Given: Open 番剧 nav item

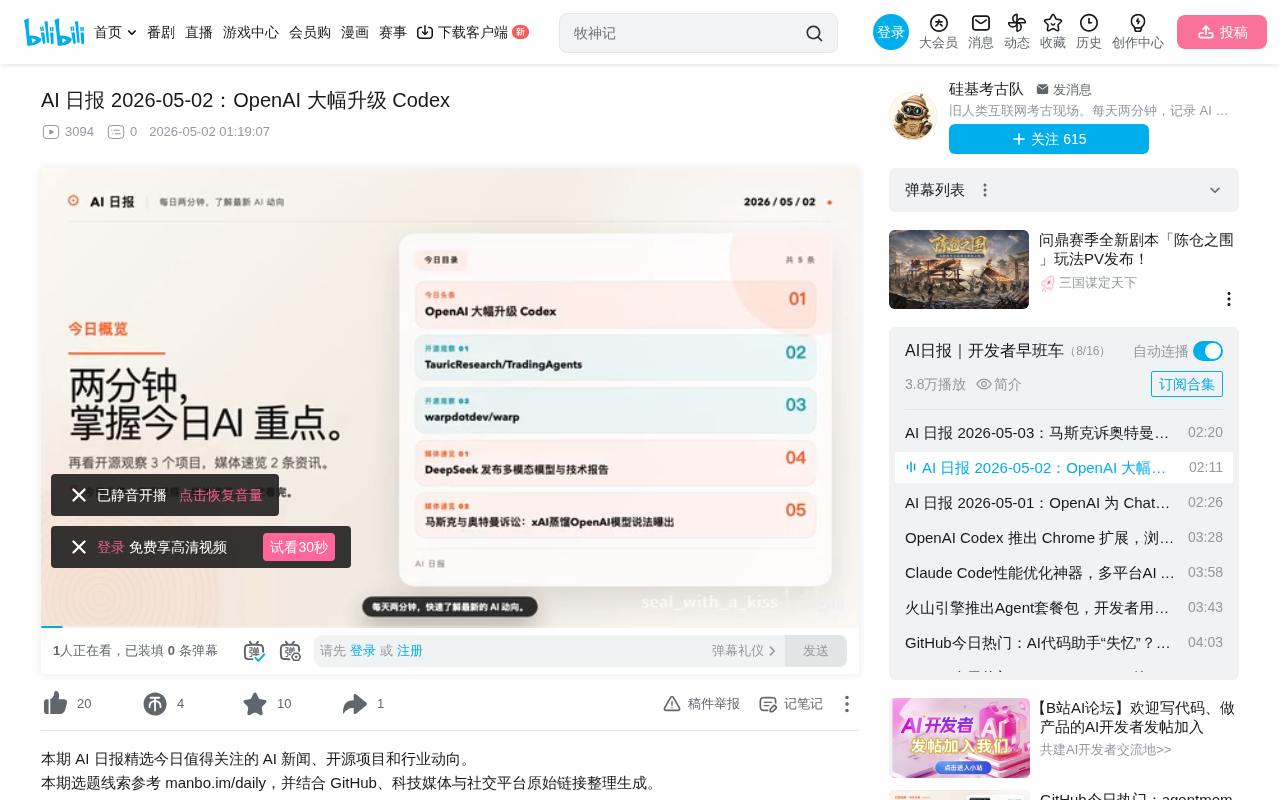Looking at the screenshot, I should pyautogui.click(x=161, y=32).
